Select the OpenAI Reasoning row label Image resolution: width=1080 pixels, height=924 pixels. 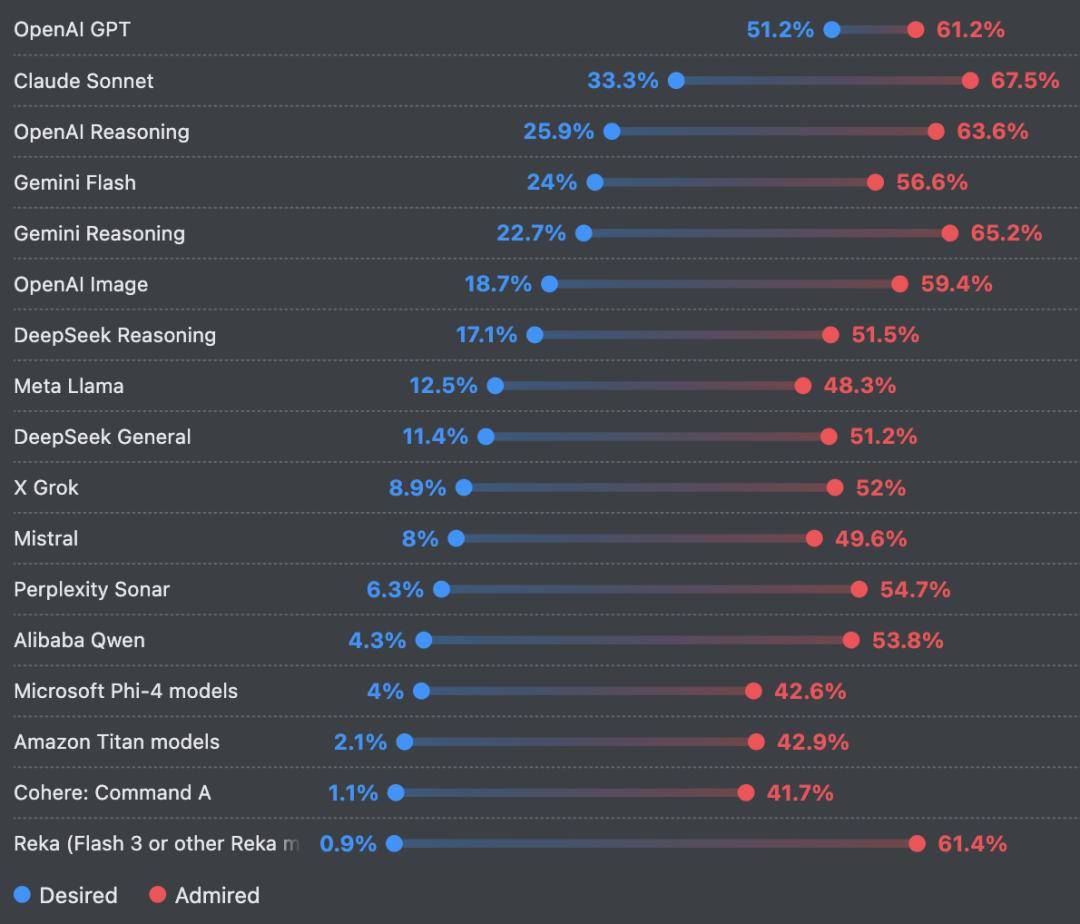point(101,132)
